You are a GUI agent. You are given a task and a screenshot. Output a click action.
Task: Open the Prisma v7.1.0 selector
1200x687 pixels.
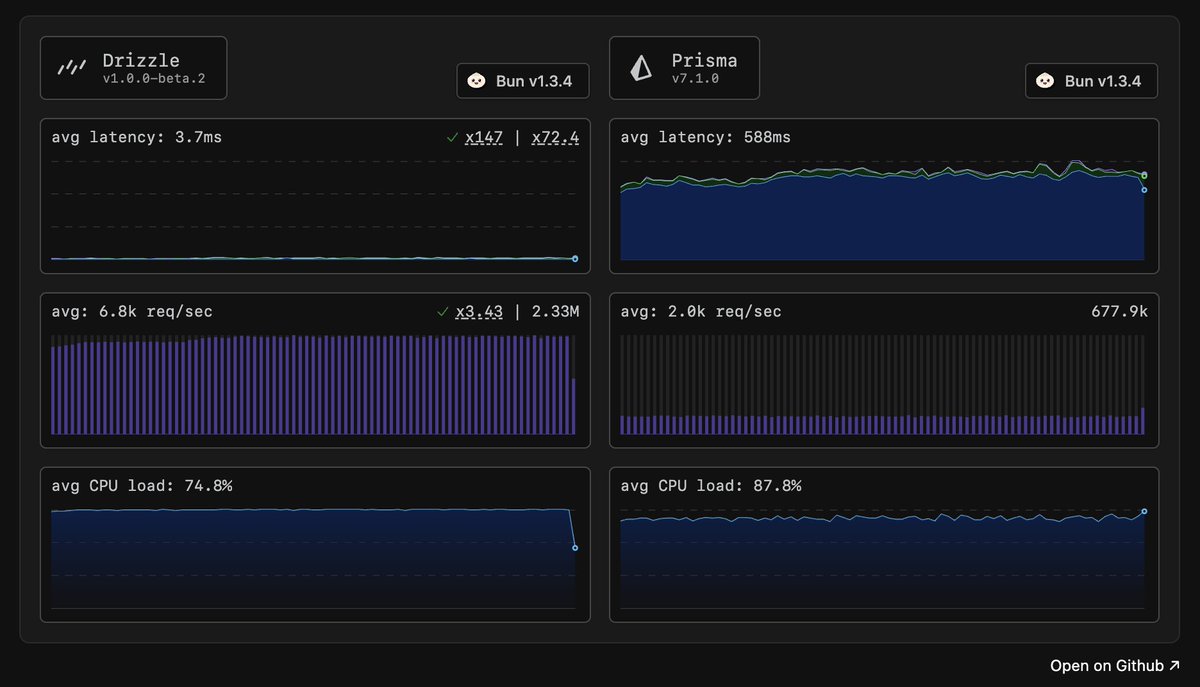click(x=684, y=68)
